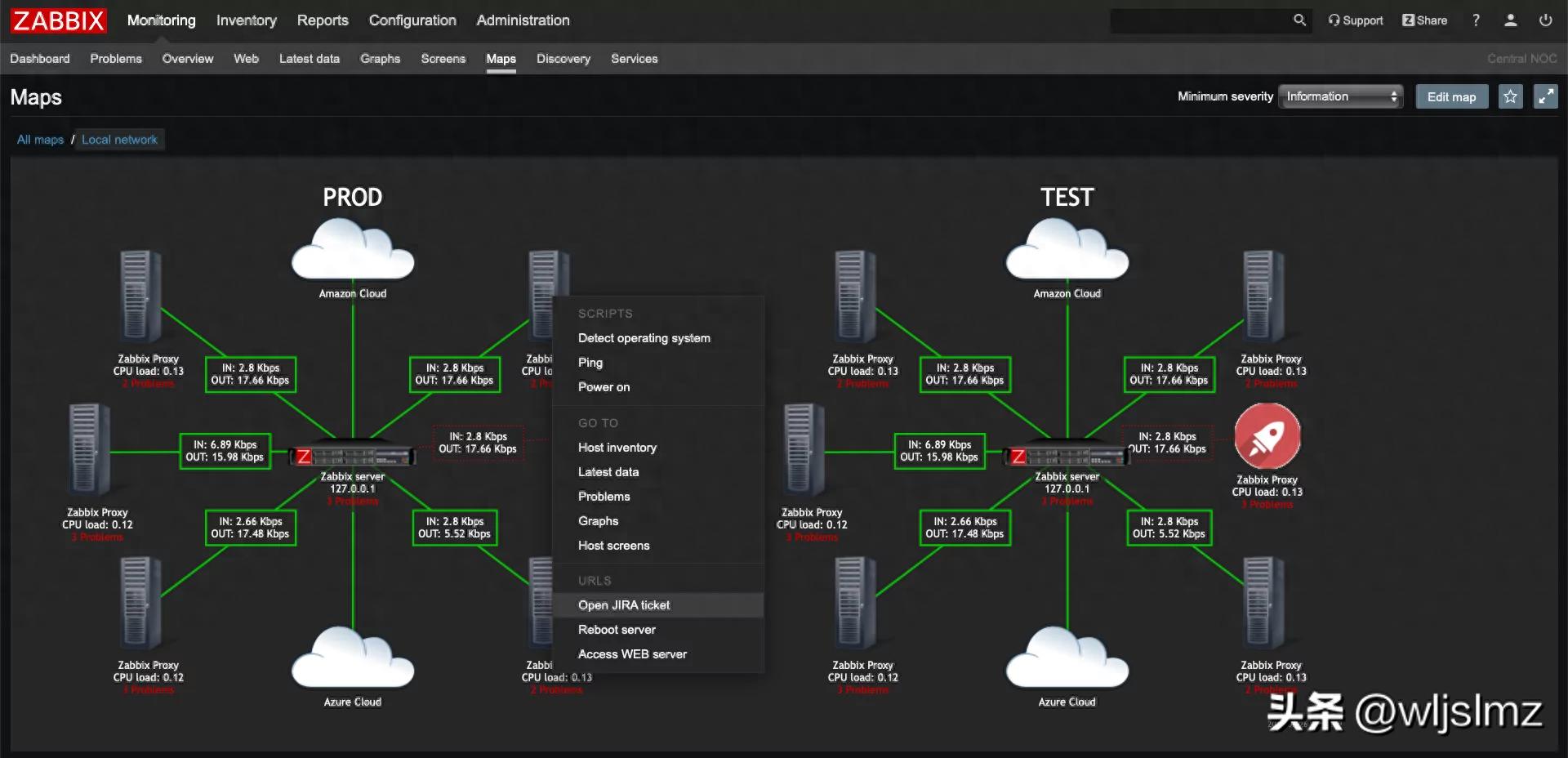1568x758 pixels.
Task: Toggle fullscreen kiosk mode icon
Action: click(x=1546, y=96)
